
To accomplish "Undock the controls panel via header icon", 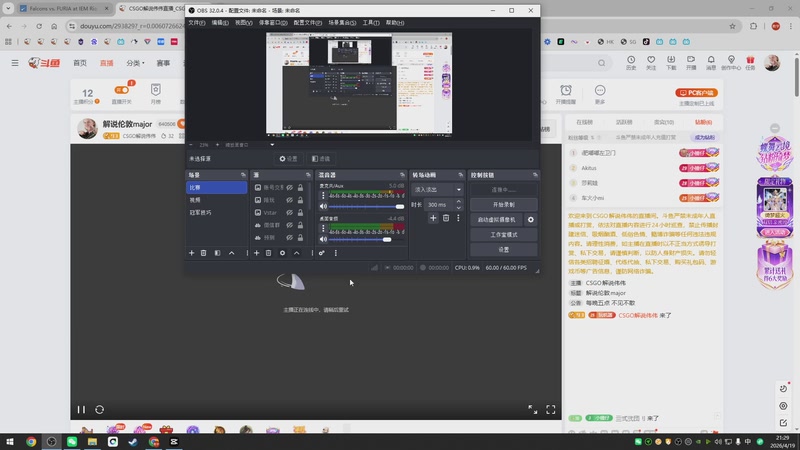I will (x=535, y=175).
